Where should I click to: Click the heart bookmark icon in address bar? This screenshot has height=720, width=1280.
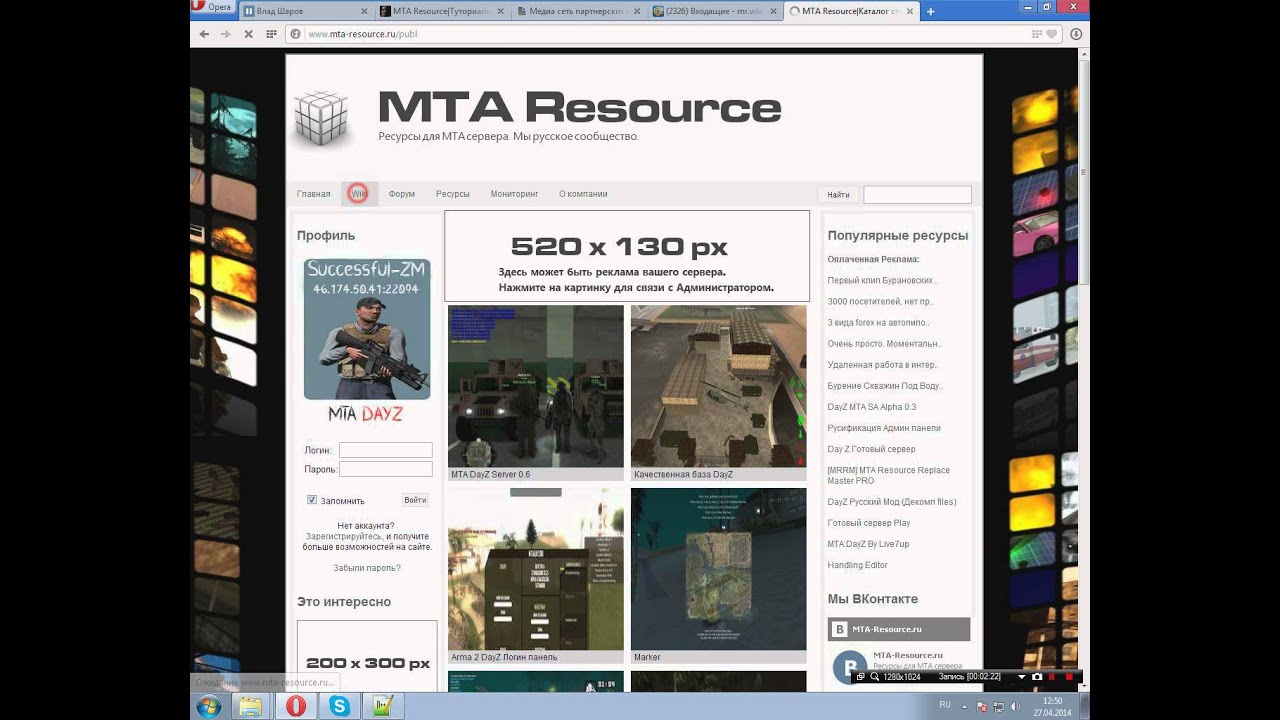1051,34
